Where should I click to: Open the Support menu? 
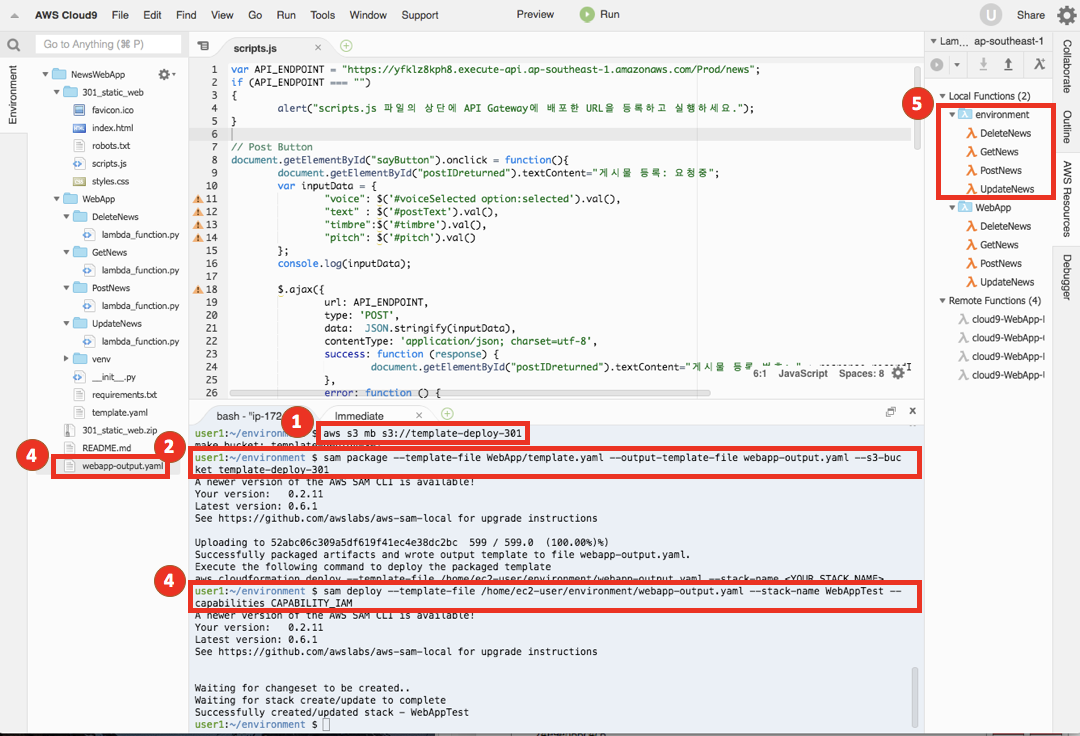[x=419, y=15]
